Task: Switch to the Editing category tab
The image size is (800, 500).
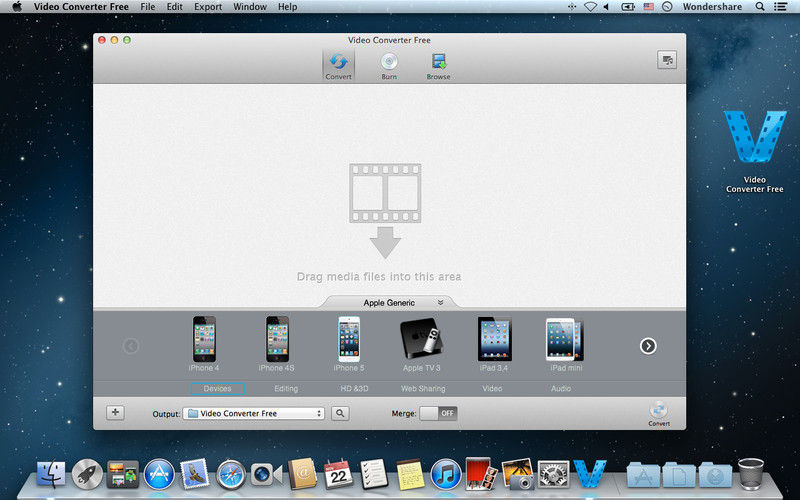Action: [286, 388]
